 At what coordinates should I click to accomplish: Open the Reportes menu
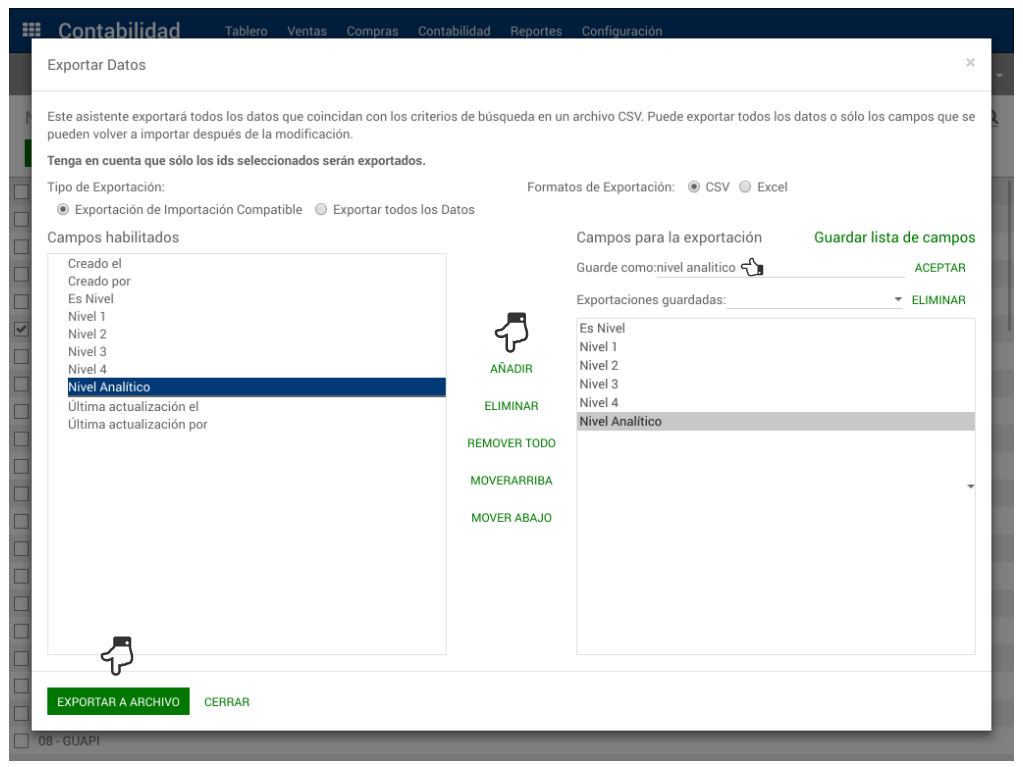(x=535, y=31)
